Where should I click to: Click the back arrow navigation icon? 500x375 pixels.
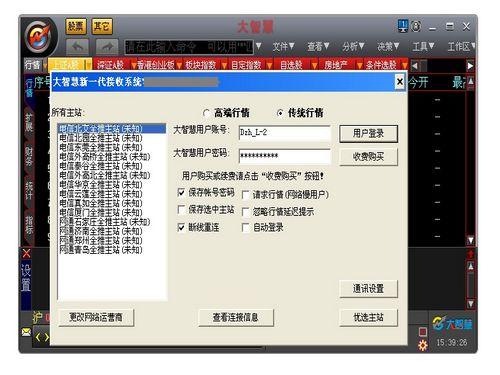(77, 47)
